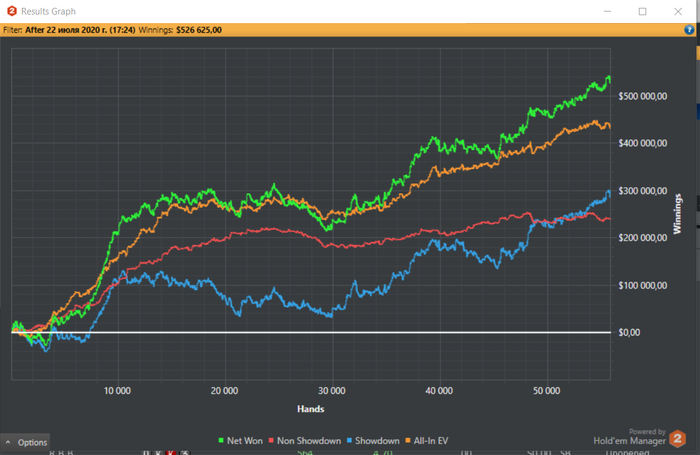
Task: Click the 50 000 hands axis label
Action: coord(546,391)
